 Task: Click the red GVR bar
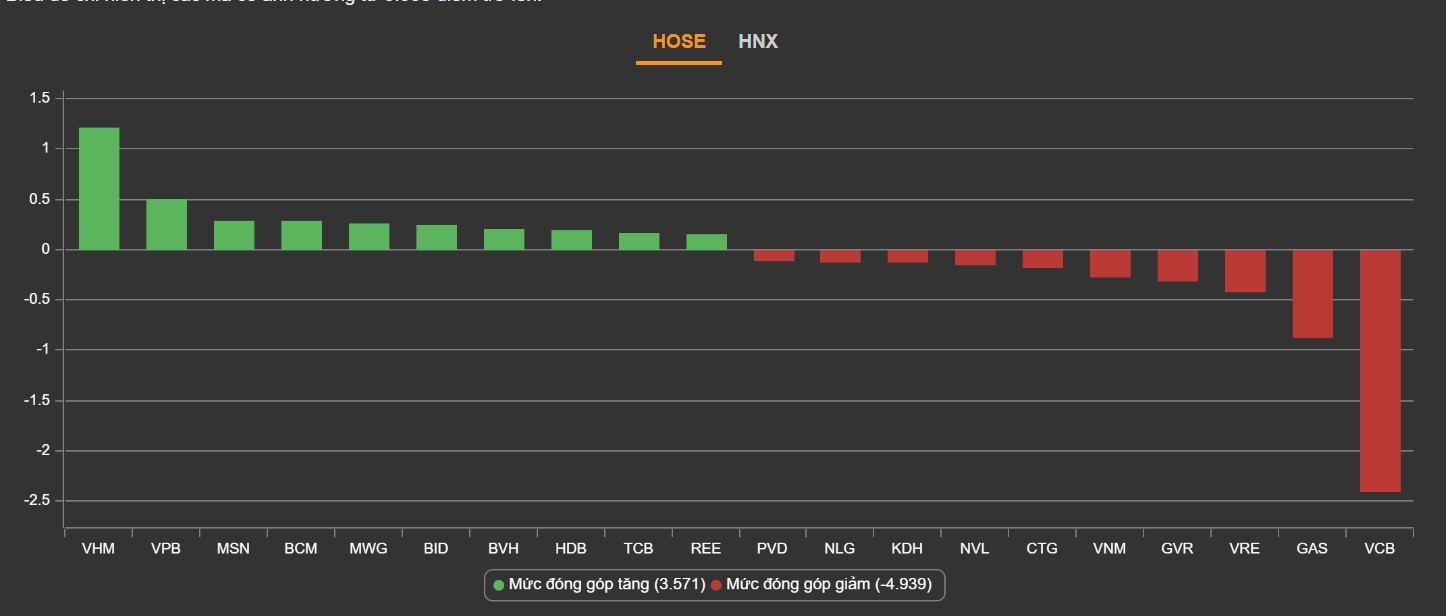[1177, 265]
